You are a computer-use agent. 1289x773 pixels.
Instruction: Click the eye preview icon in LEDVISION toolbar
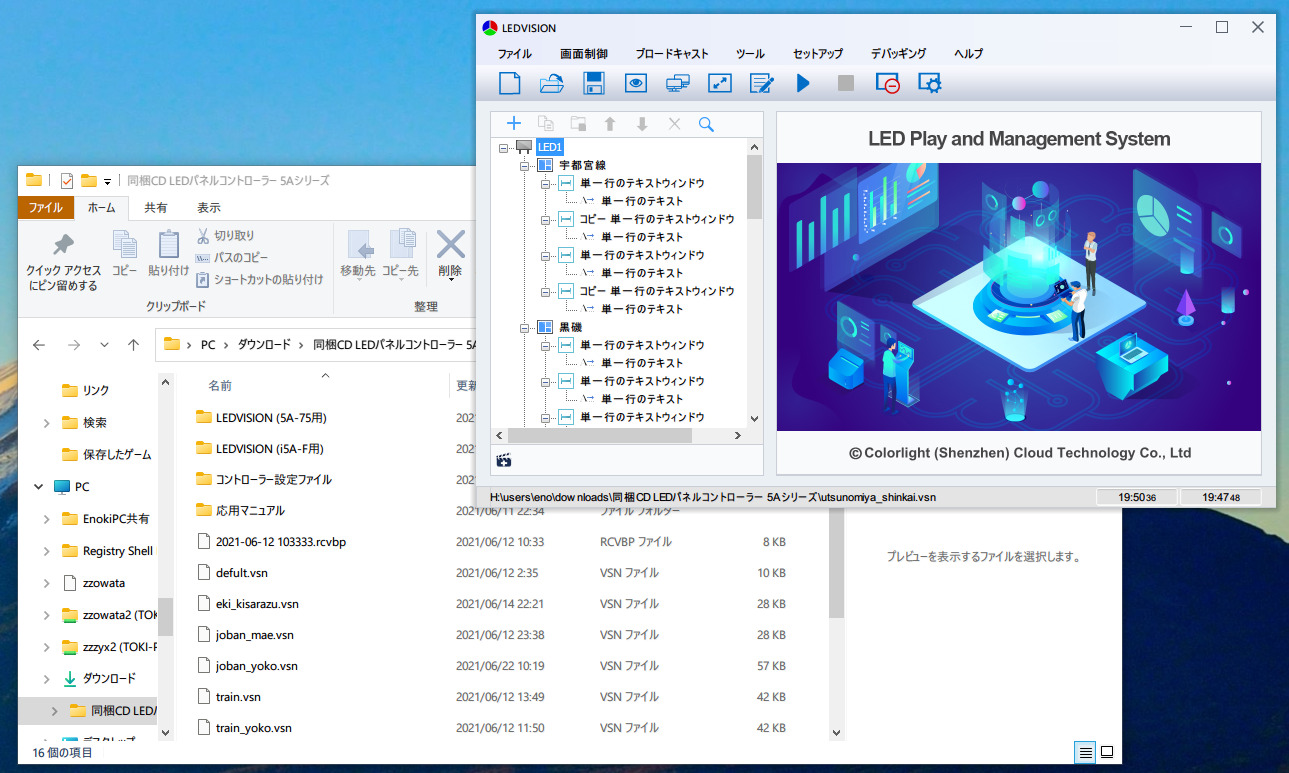[635, 84]
